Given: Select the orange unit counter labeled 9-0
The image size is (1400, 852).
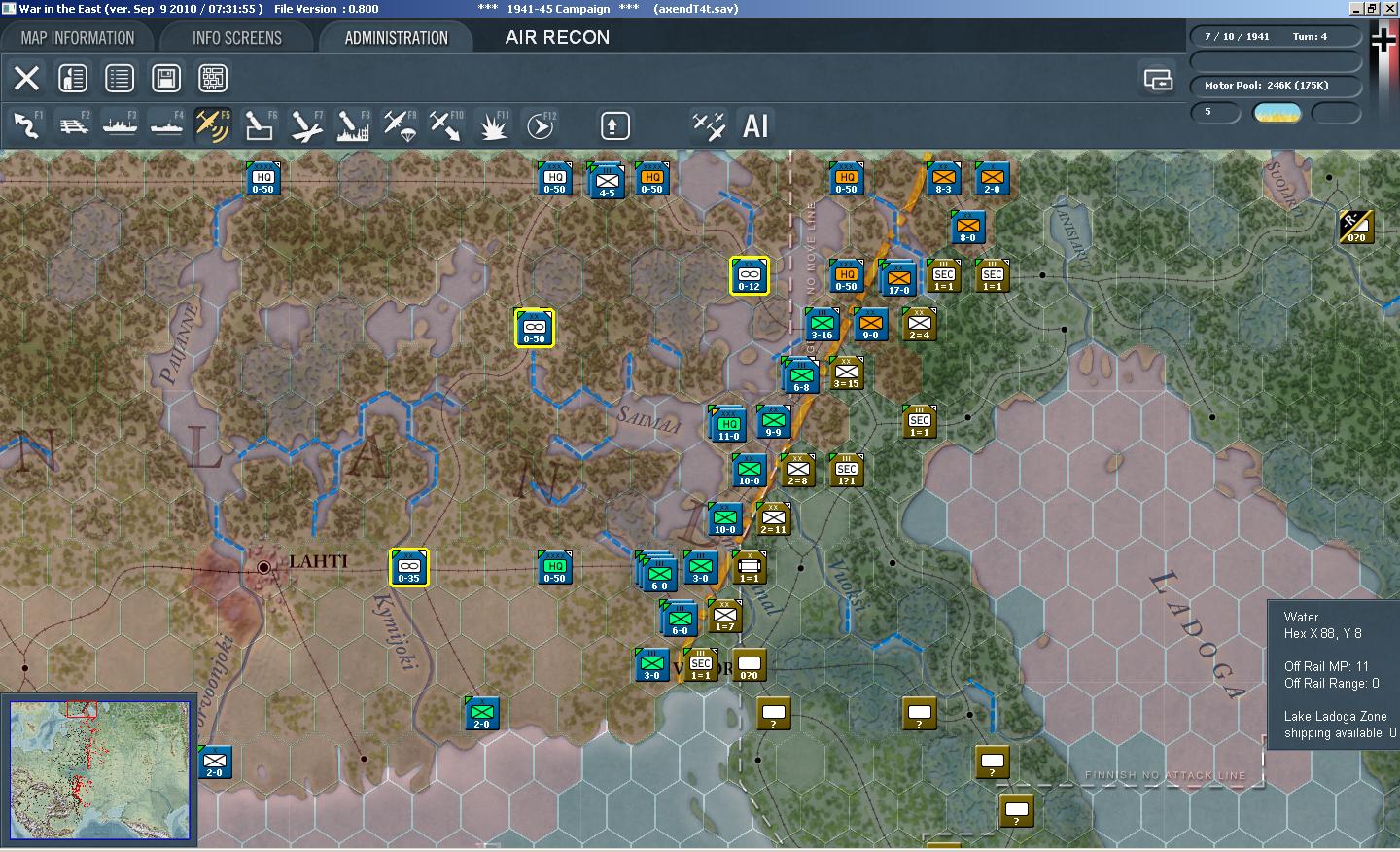Looking at the screenshot, I should [x=870, y=324].
